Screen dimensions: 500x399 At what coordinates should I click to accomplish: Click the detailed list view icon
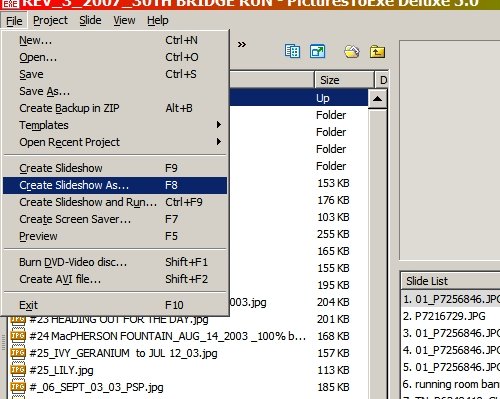click(x=292, y=51)
